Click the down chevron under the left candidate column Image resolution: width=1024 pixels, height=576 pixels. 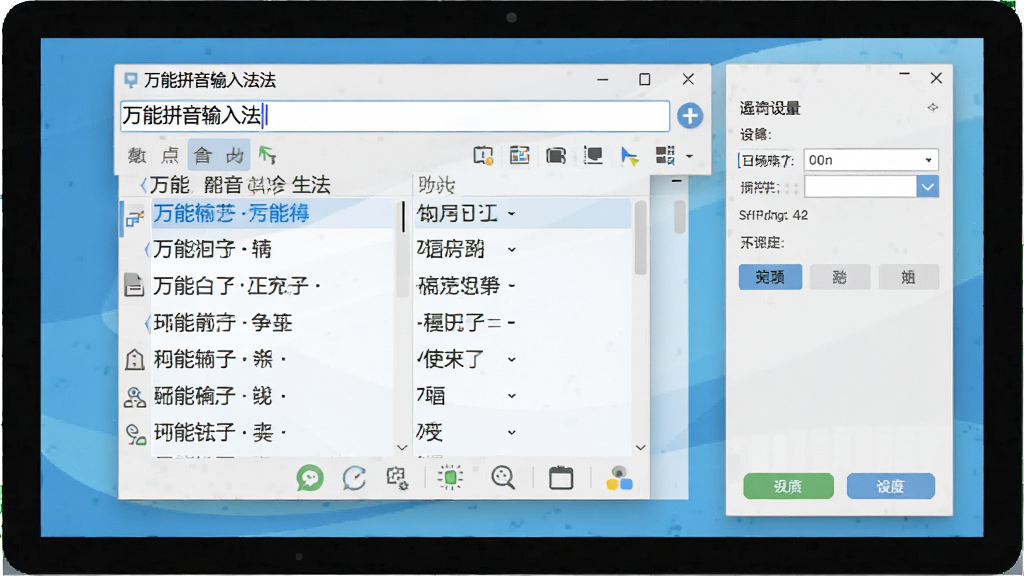pos(402,447)
